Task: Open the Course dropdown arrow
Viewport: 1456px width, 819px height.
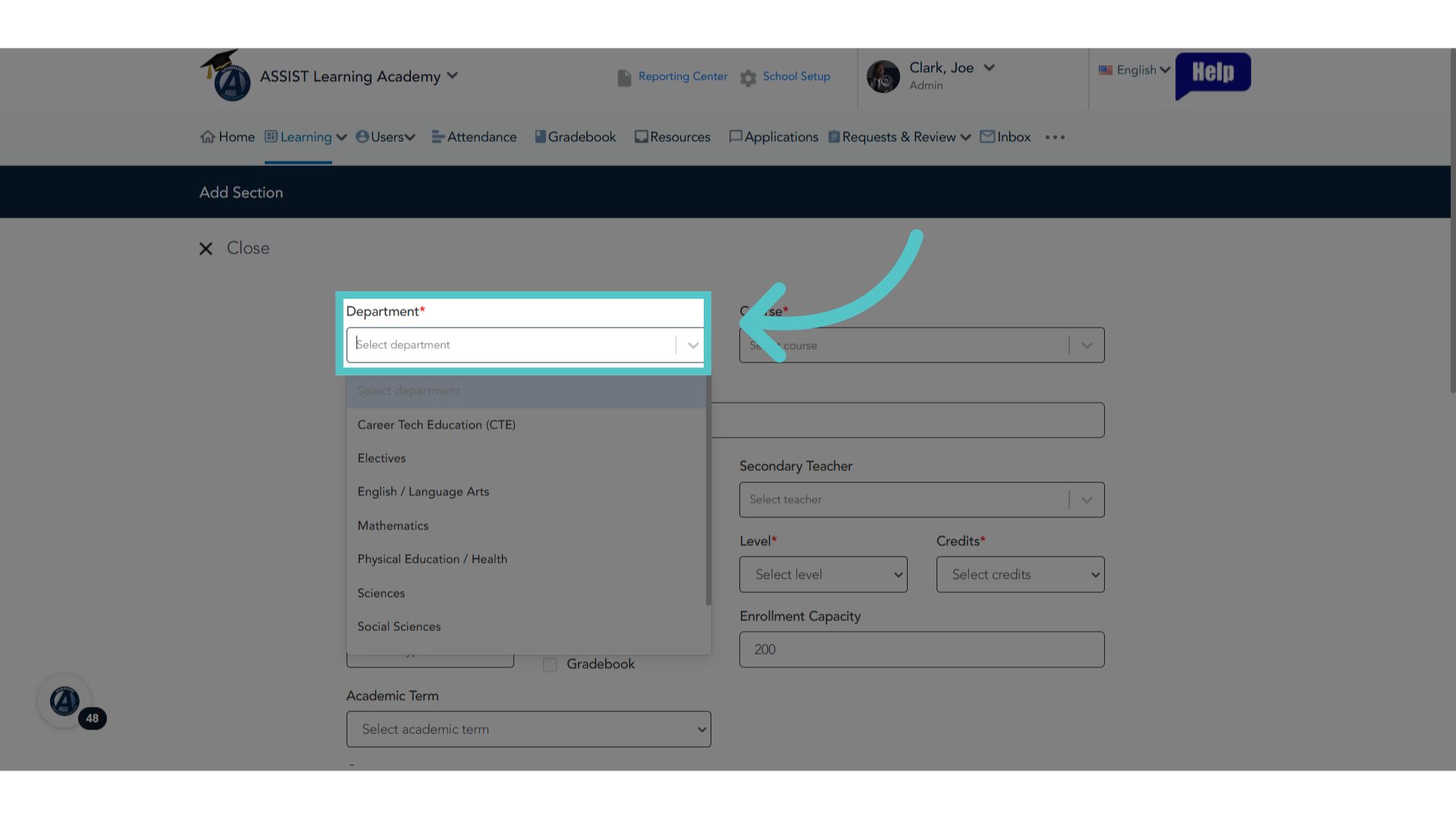Action: click(x=1087, y=345)
